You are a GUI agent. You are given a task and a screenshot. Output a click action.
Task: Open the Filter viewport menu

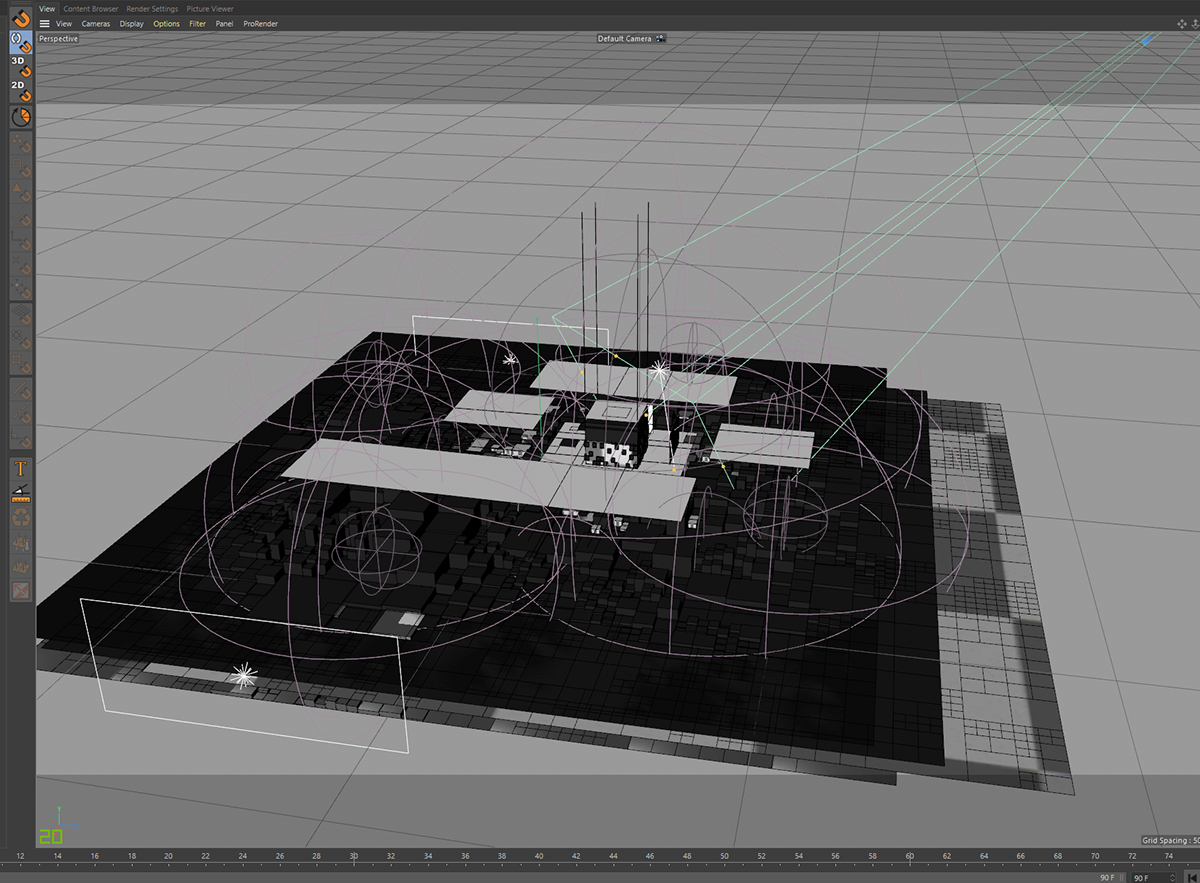[198, 23]
